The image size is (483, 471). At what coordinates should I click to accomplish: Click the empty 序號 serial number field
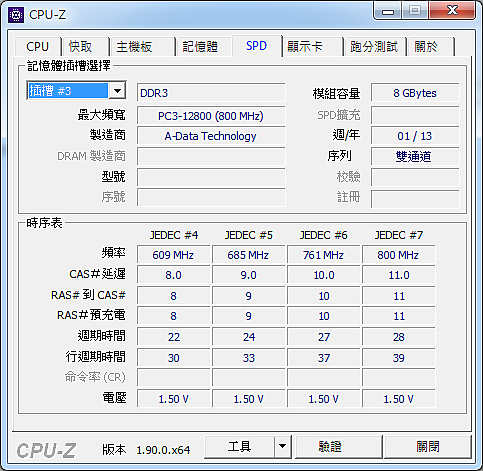point(211,198)
